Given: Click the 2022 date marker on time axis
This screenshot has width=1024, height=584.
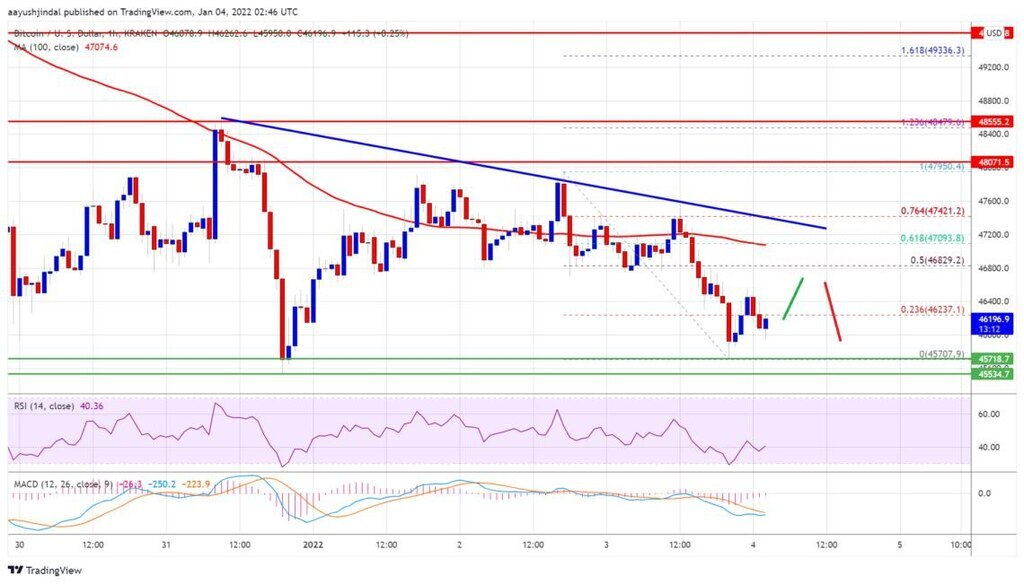Looking at the screenshot, I should 313,544.
